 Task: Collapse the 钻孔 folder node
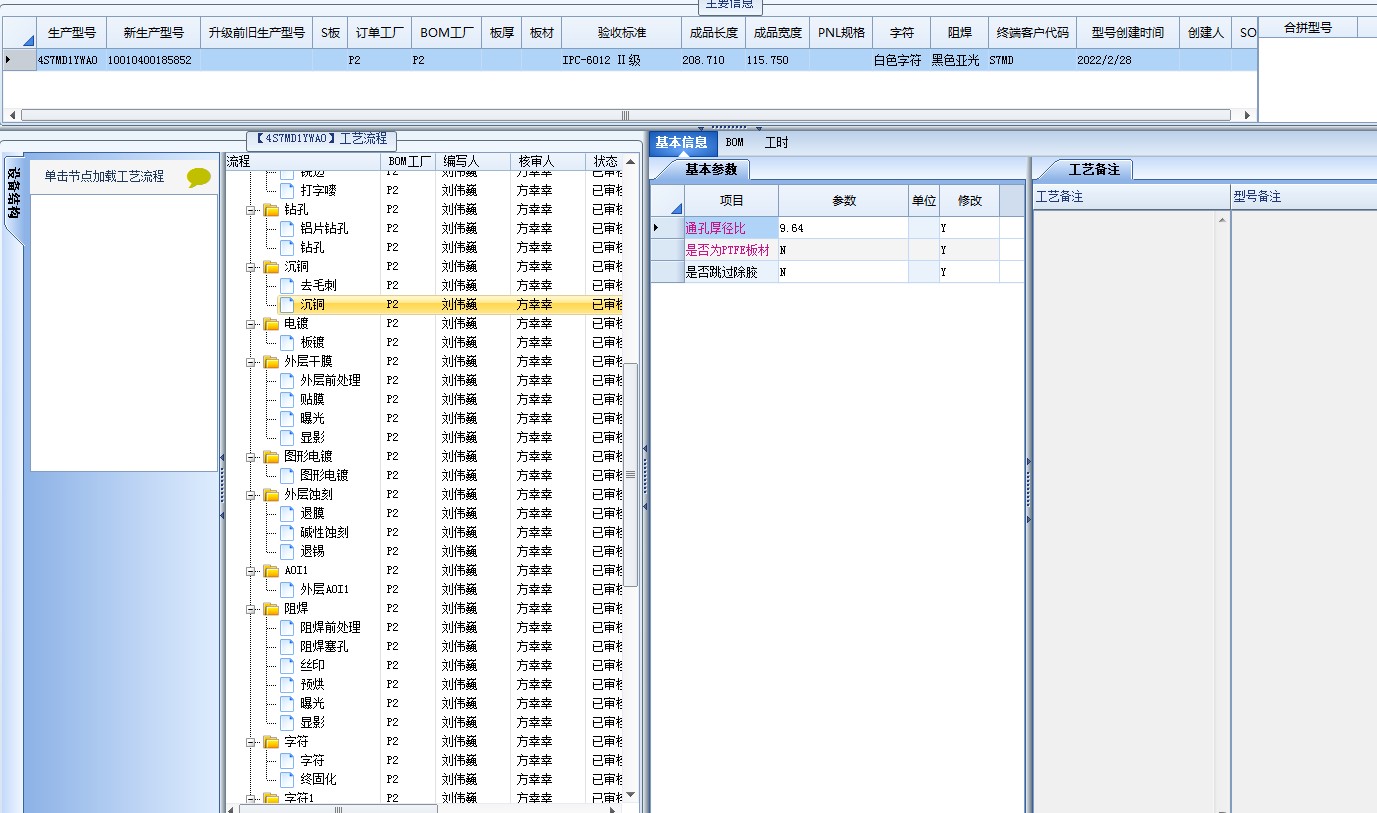tap(251, 211)
